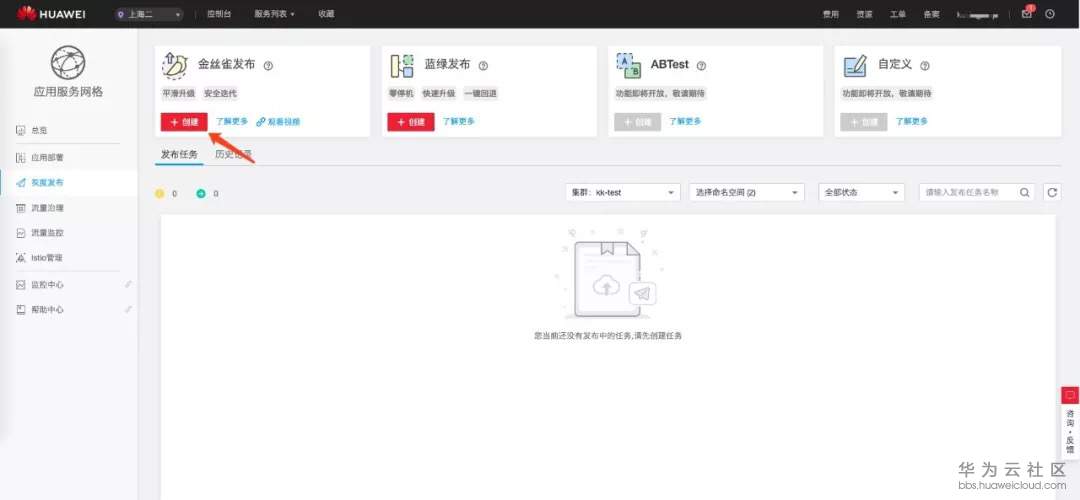Click the search magnifier icon

(1025, 193)
